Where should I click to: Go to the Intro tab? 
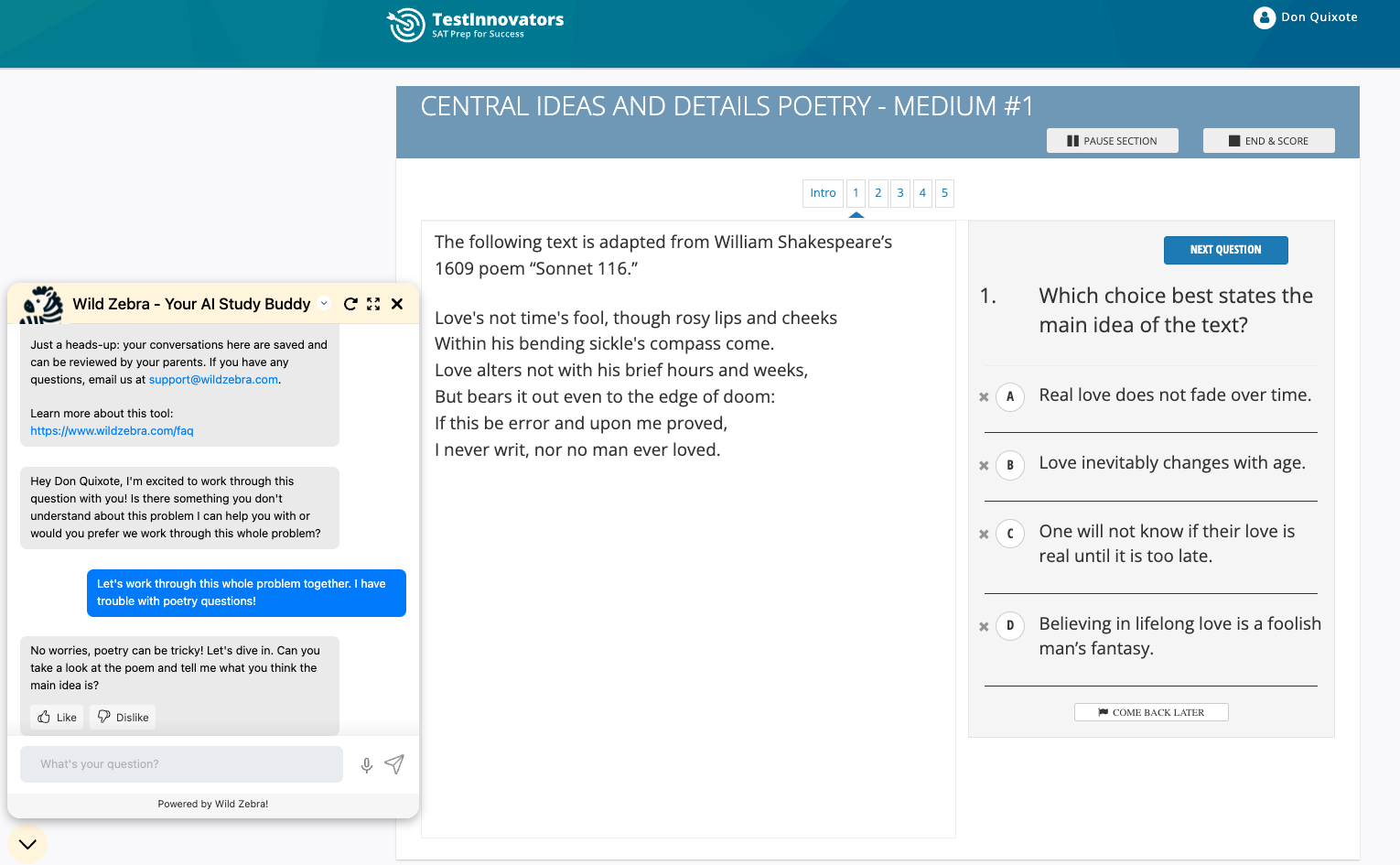tap(823, 193)
